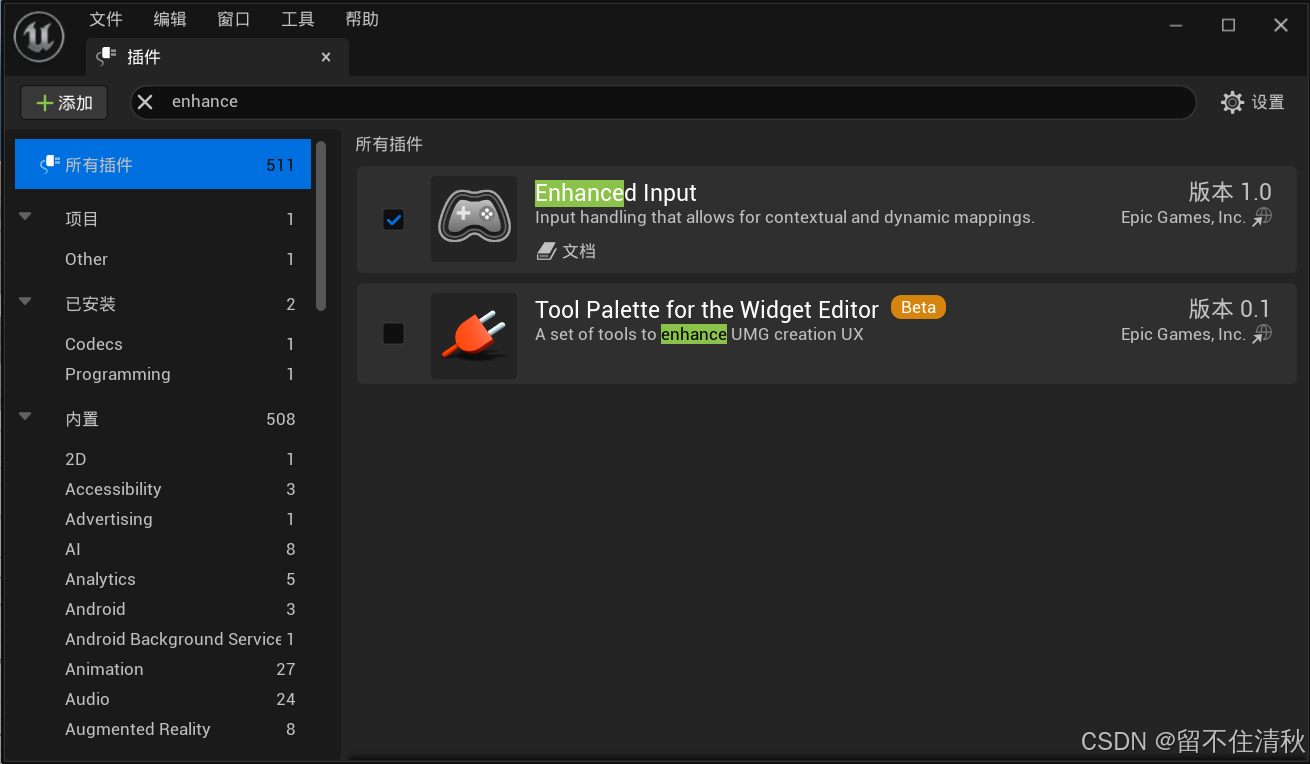The height and width of the screenshot is (764, 1310).
Task: Click the plug icon in 所有插件 row
Action: coord(49,164)
